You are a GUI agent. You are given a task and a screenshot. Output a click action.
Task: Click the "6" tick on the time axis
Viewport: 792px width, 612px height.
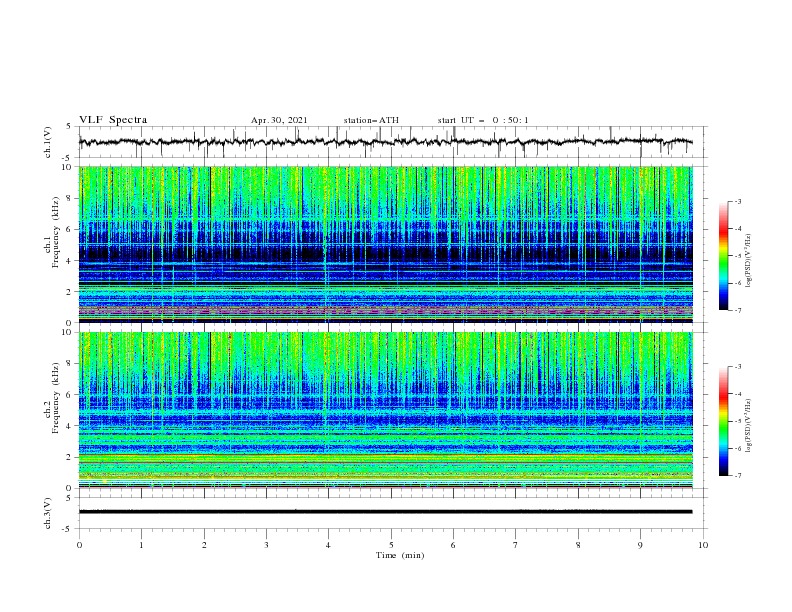click(453, 545)
